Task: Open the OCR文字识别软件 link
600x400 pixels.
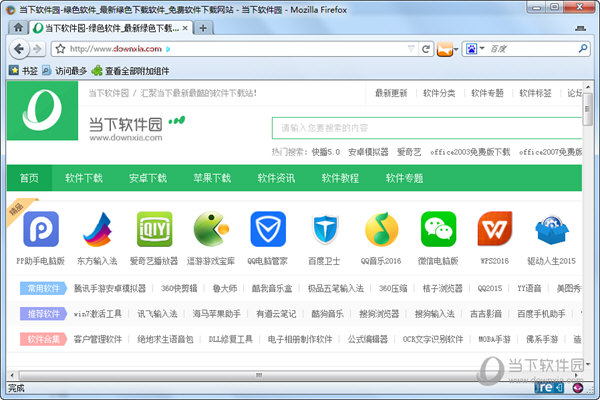Action: (433, 339)
